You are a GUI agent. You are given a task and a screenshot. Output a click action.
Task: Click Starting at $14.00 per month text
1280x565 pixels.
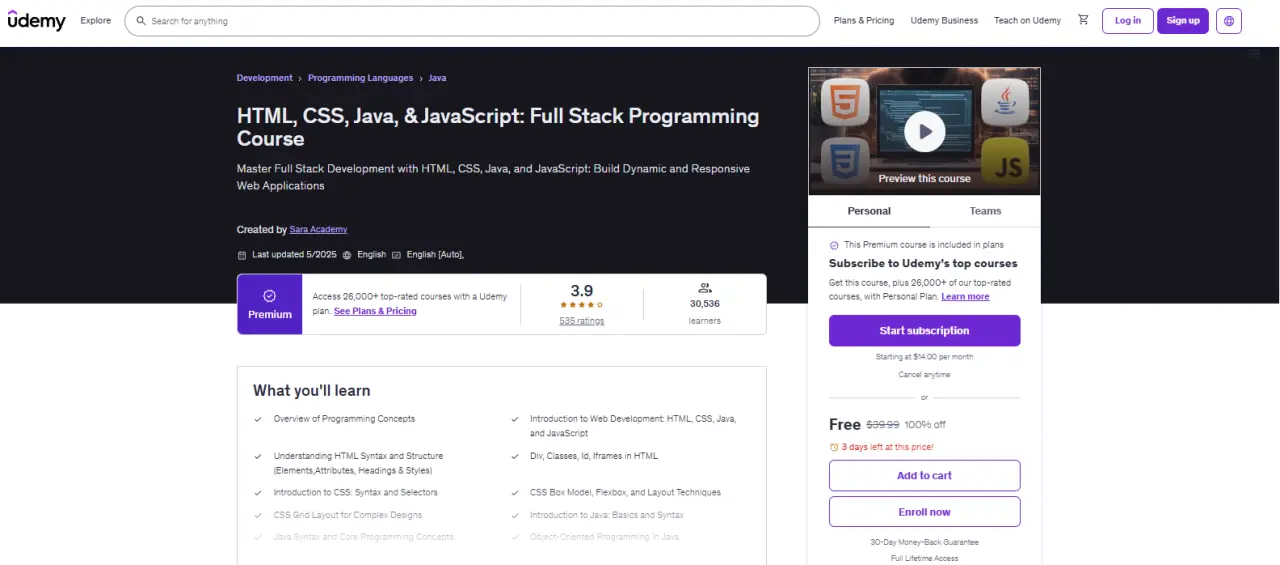pos(924,357)
